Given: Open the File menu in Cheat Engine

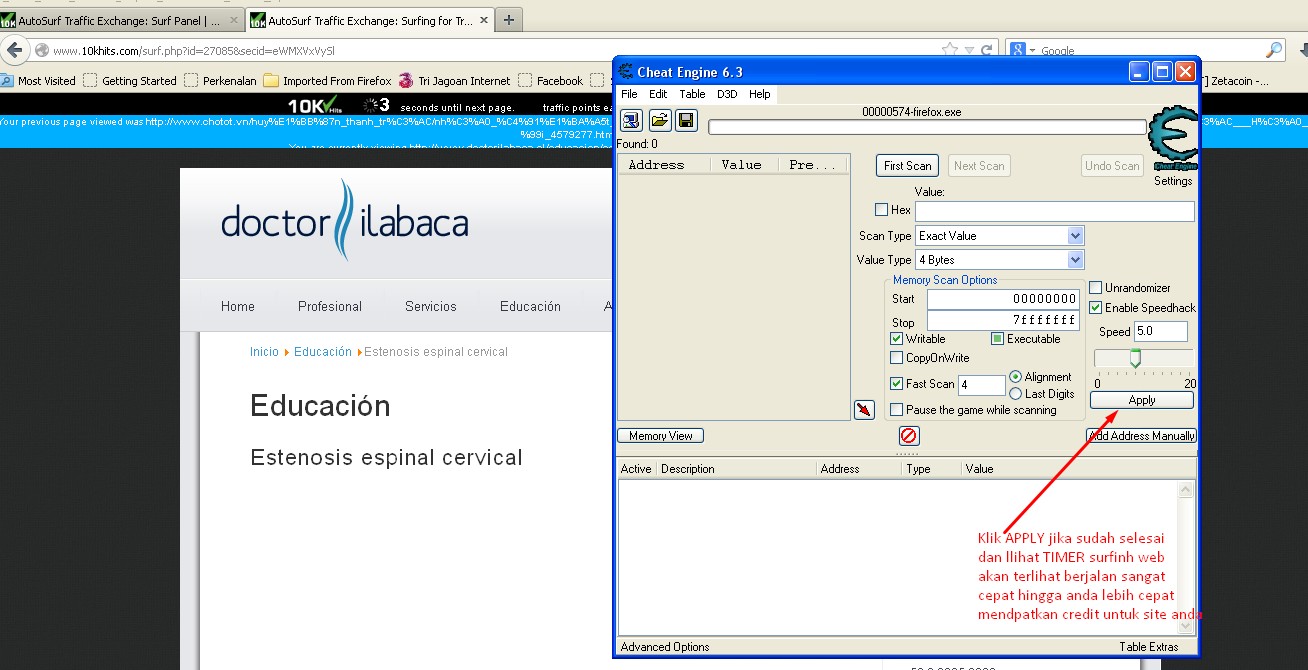Looking at the screenshot, I should [629, 94].
